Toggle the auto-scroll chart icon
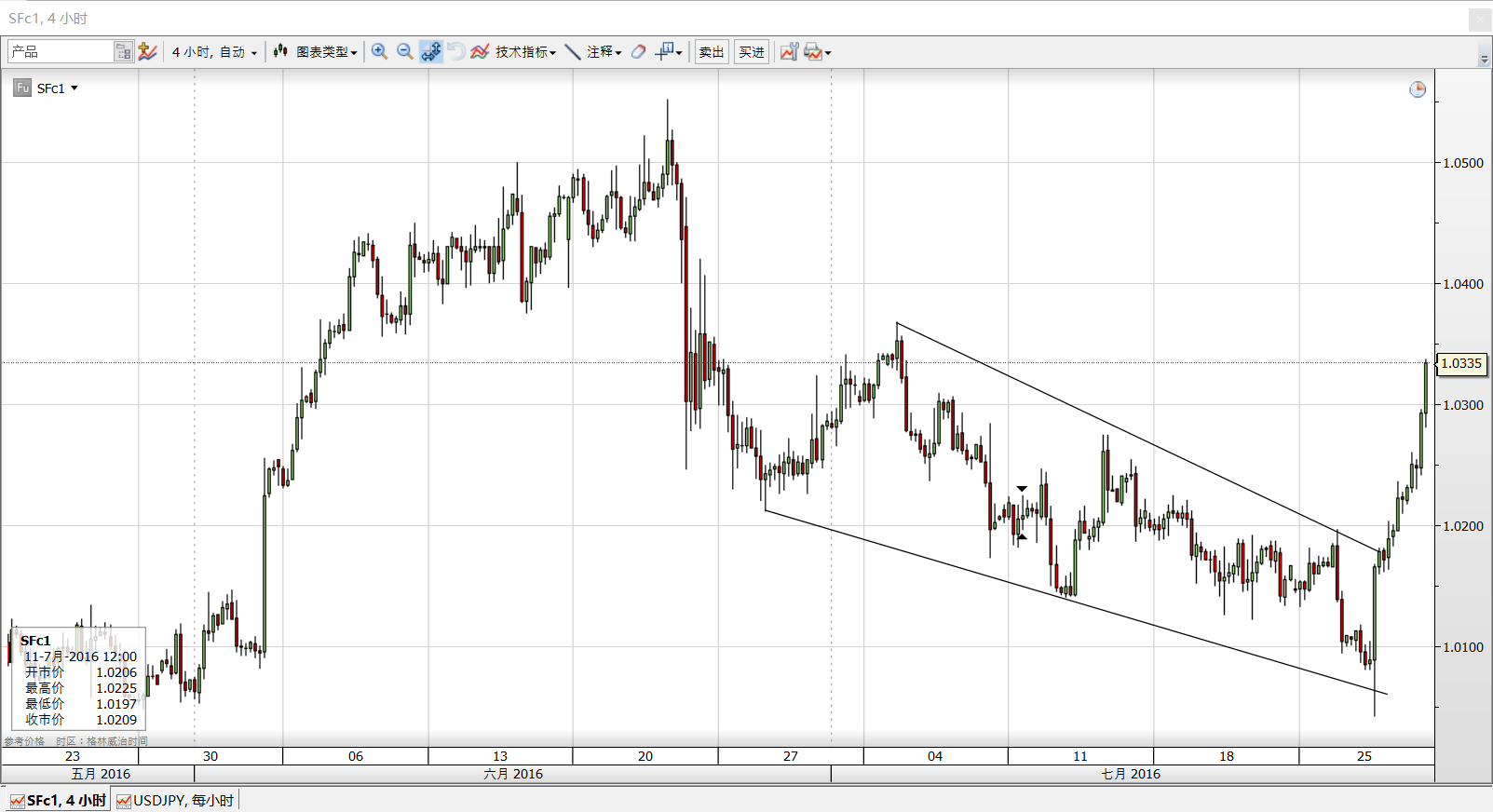Image resolution: width=1493 pixels, height=812 pixels. coord(430,52)
